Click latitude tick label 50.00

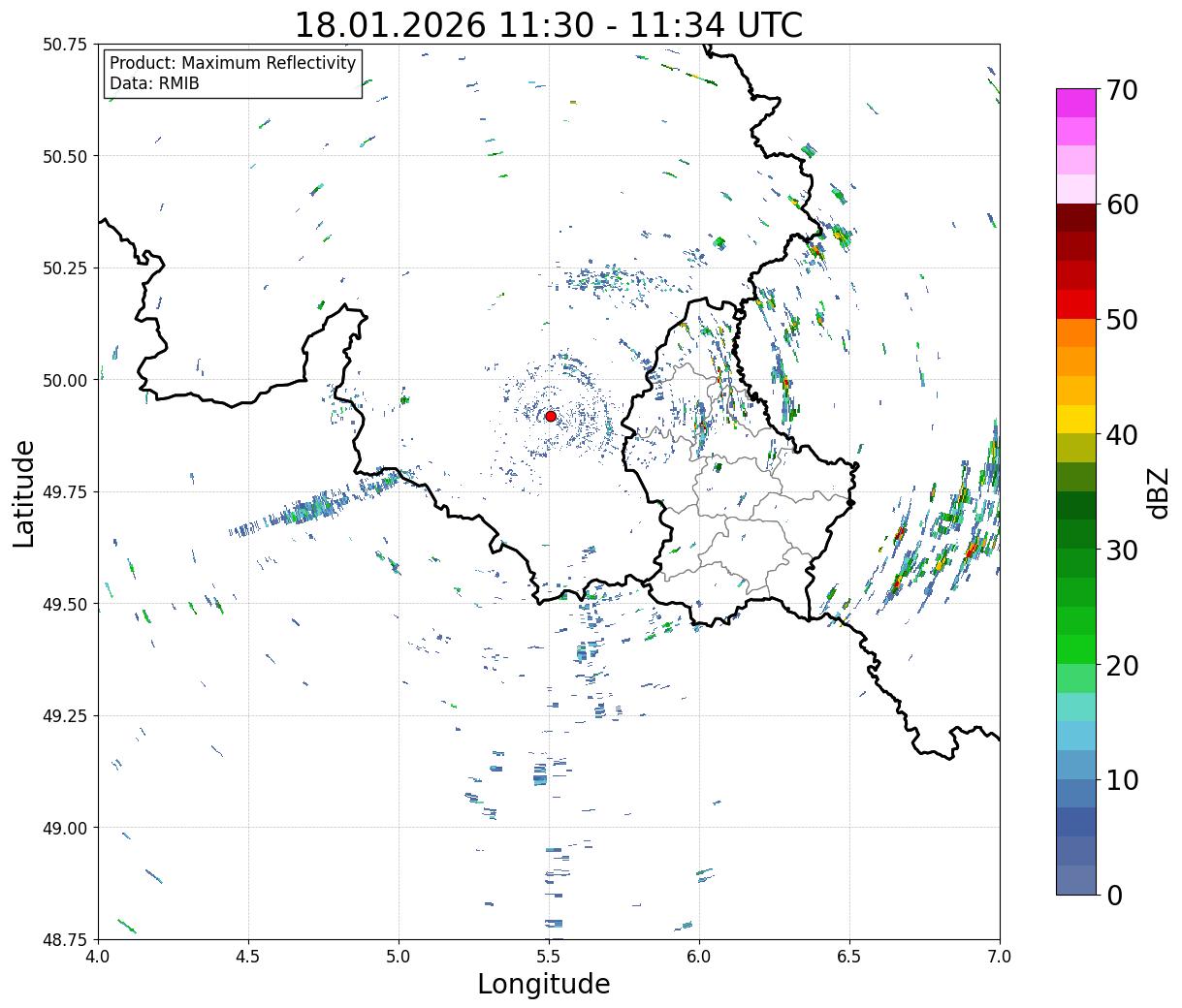click(64, 380)
